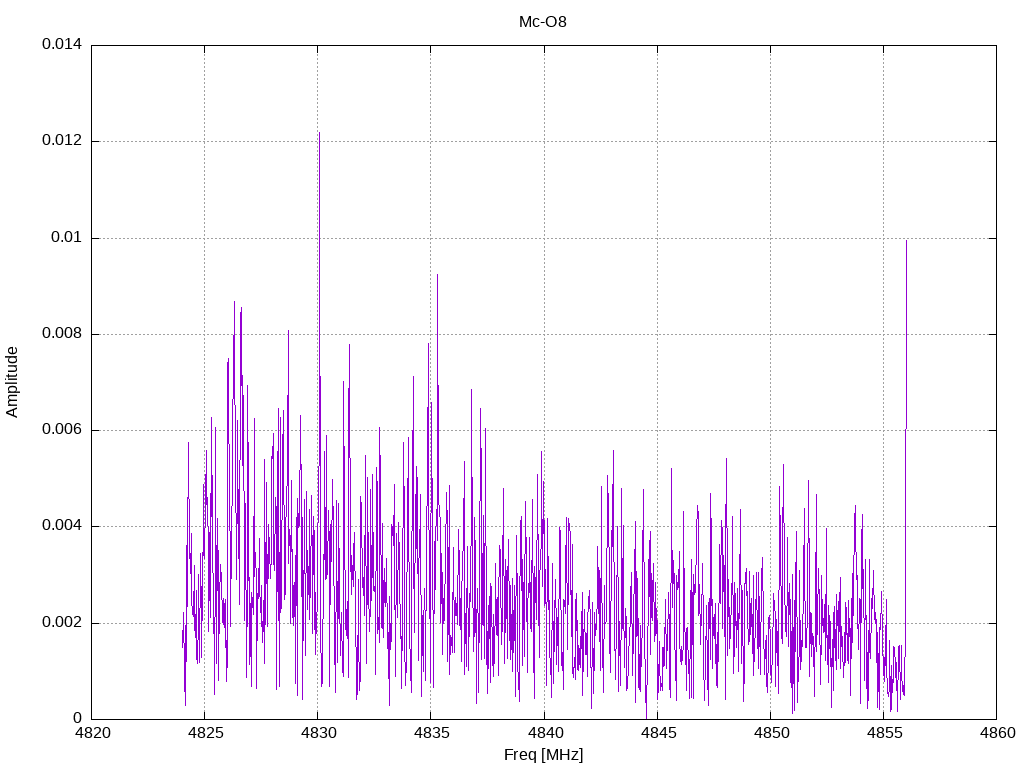Click the 4820 x-axis tick label
The width and height of the screenshot is (1024, 768).
(x=92, y=733)
